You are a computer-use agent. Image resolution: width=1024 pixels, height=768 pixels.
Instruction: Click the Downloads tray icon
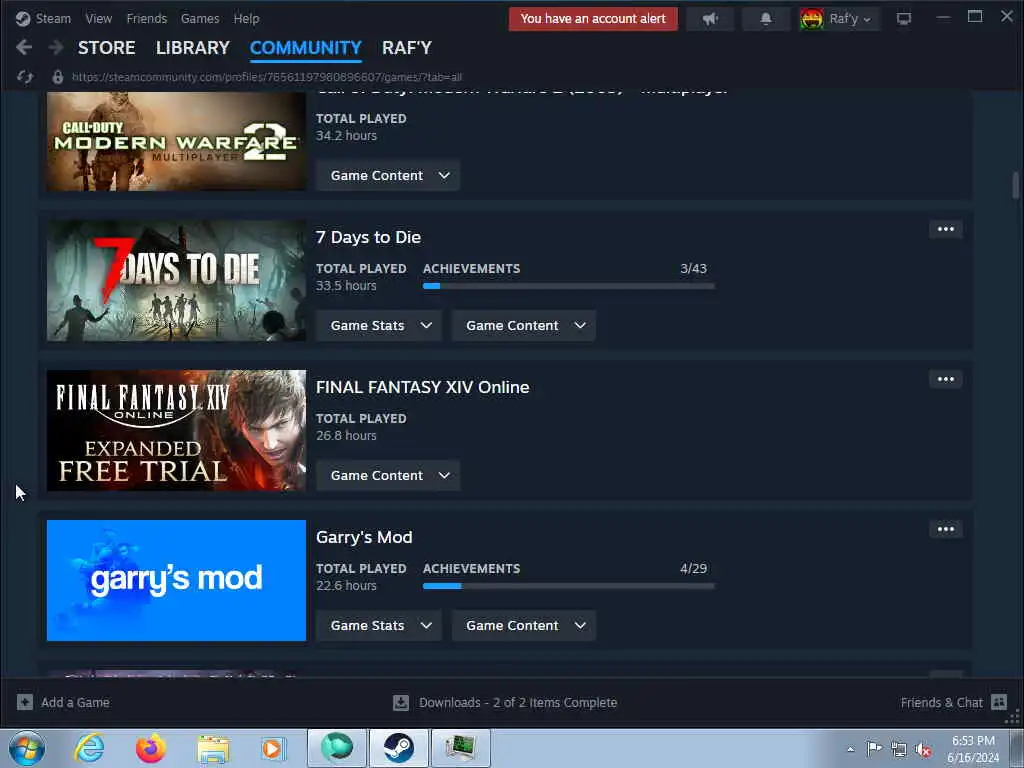[x=401, y=703]
